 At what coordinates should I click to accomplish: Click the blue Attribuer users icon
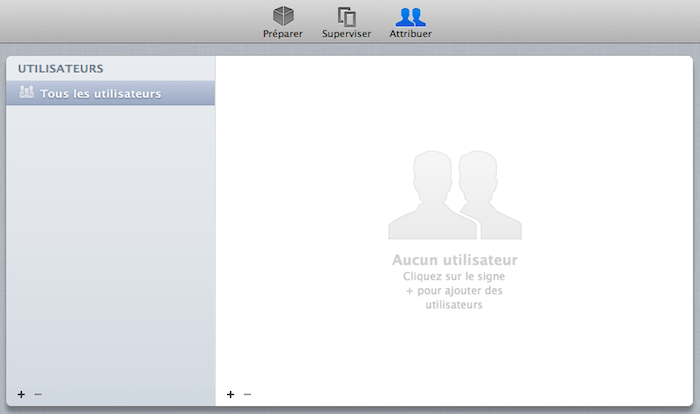click(x=410, y=16)
